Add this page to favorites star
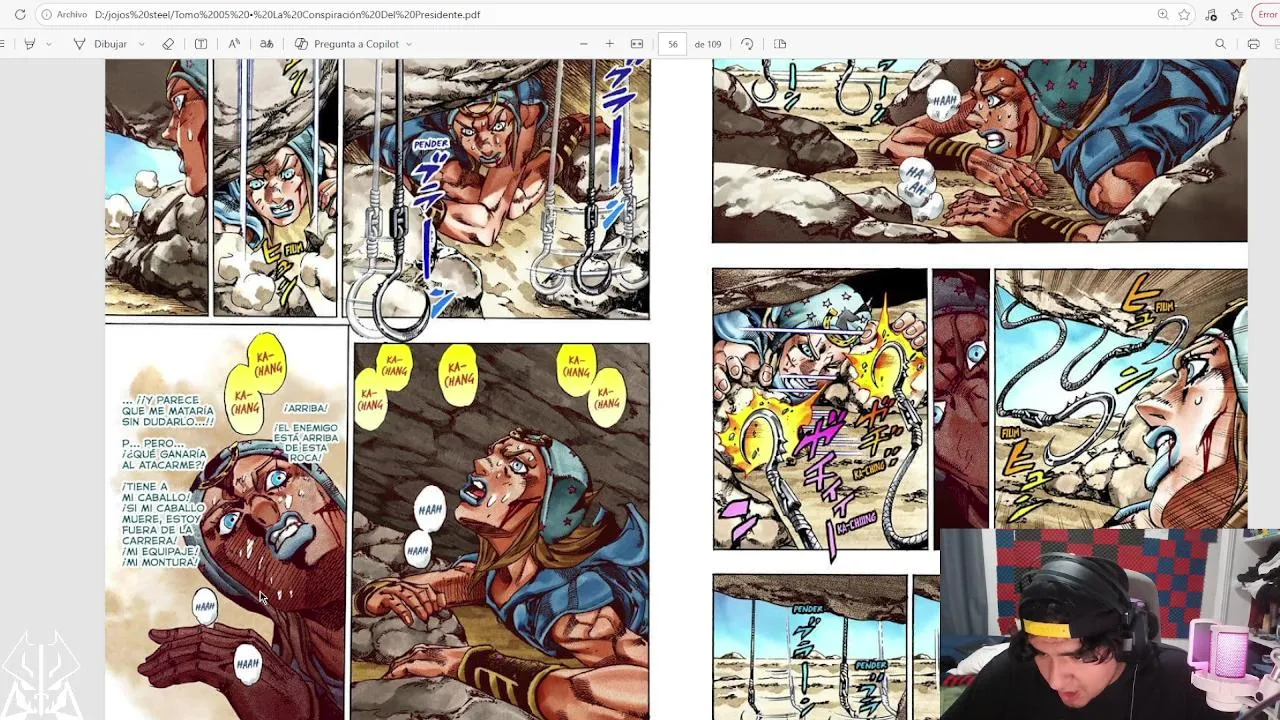This screenshot has height=720, width=1280. click(1184, 15)
